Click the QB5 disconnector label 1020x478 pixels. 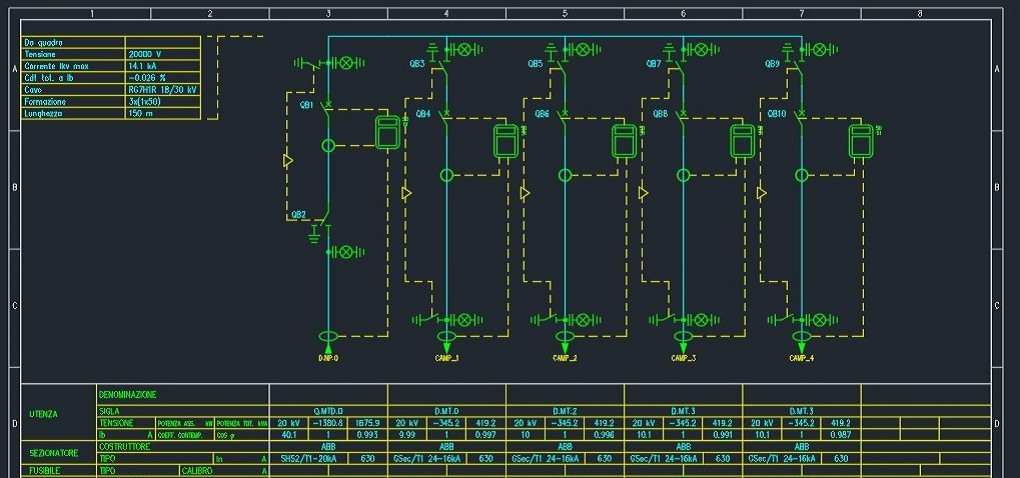[535, 64]
